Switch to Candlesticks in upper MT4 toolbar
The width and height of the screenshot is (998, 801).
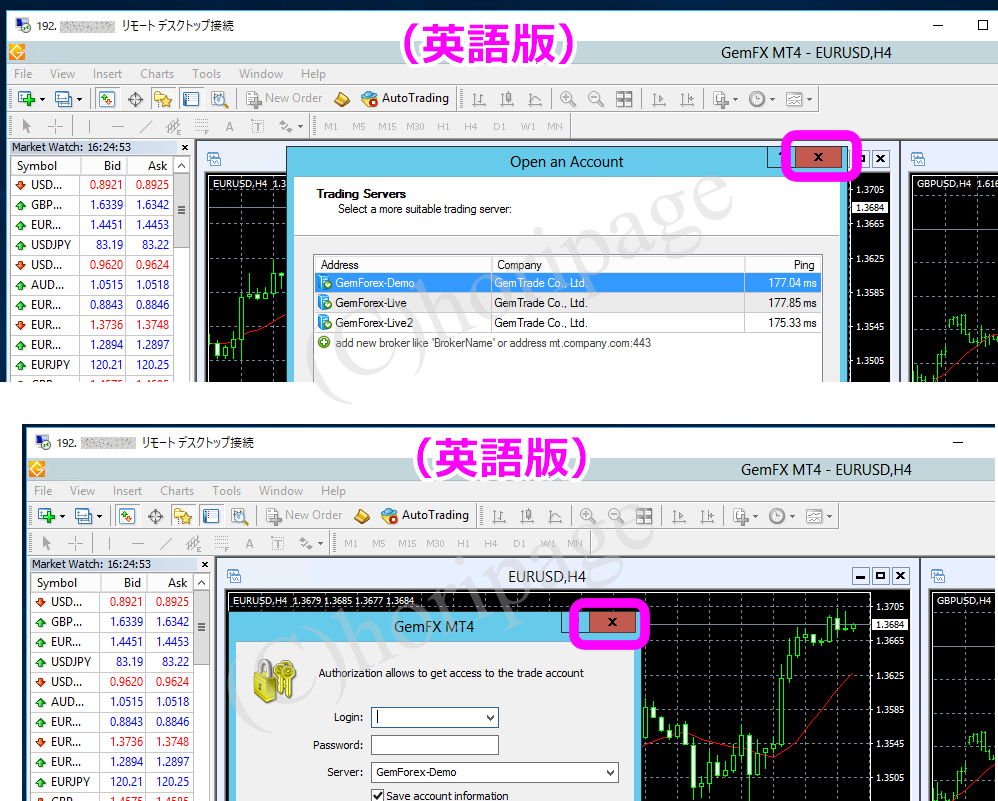(x=507, y=99)
